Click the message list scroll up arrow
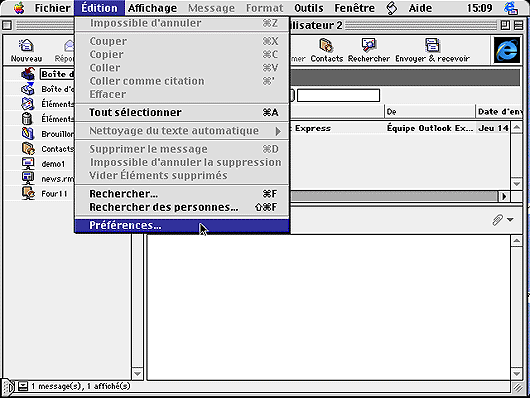The image size is (530, 398). [x=516, y=127]
